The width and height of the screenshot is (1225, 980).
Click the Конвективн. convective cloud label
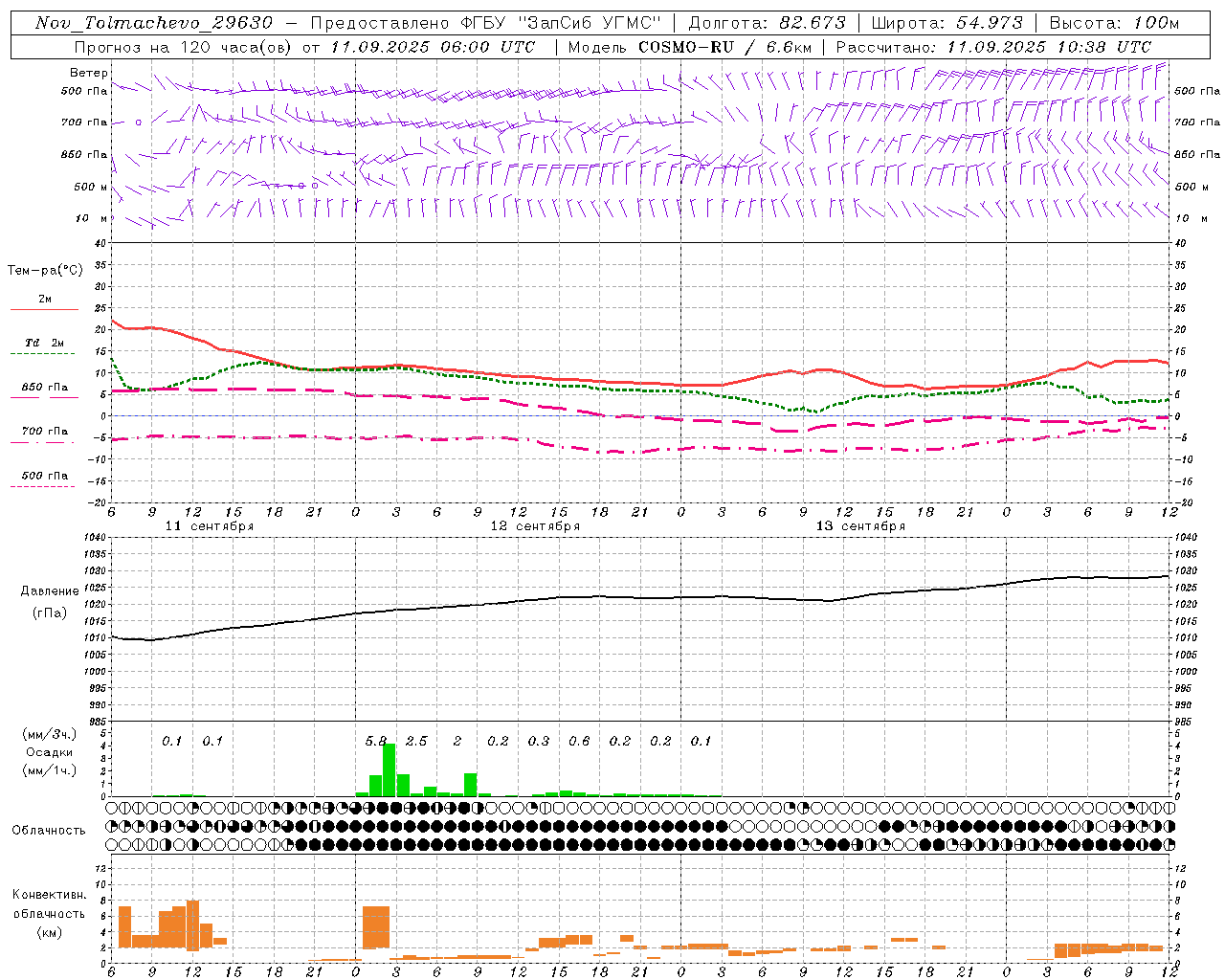tap(50, 895)
